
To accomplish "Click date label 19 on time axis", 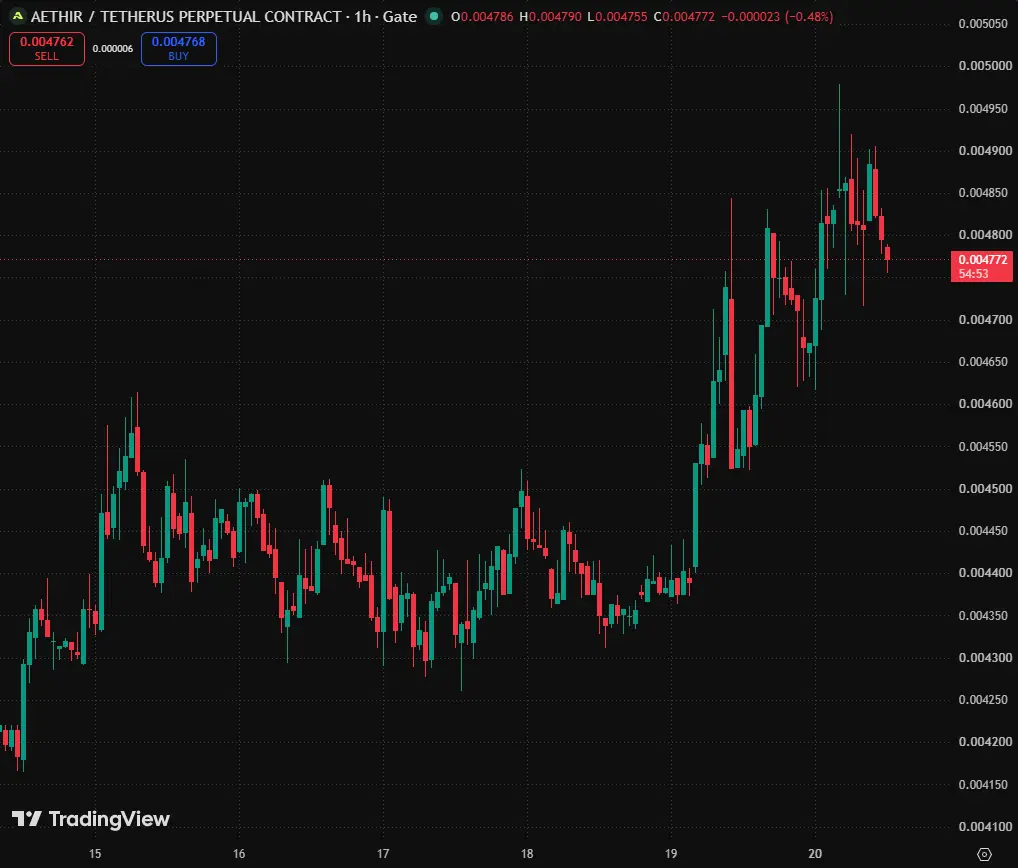I will (x=671, y=854).
